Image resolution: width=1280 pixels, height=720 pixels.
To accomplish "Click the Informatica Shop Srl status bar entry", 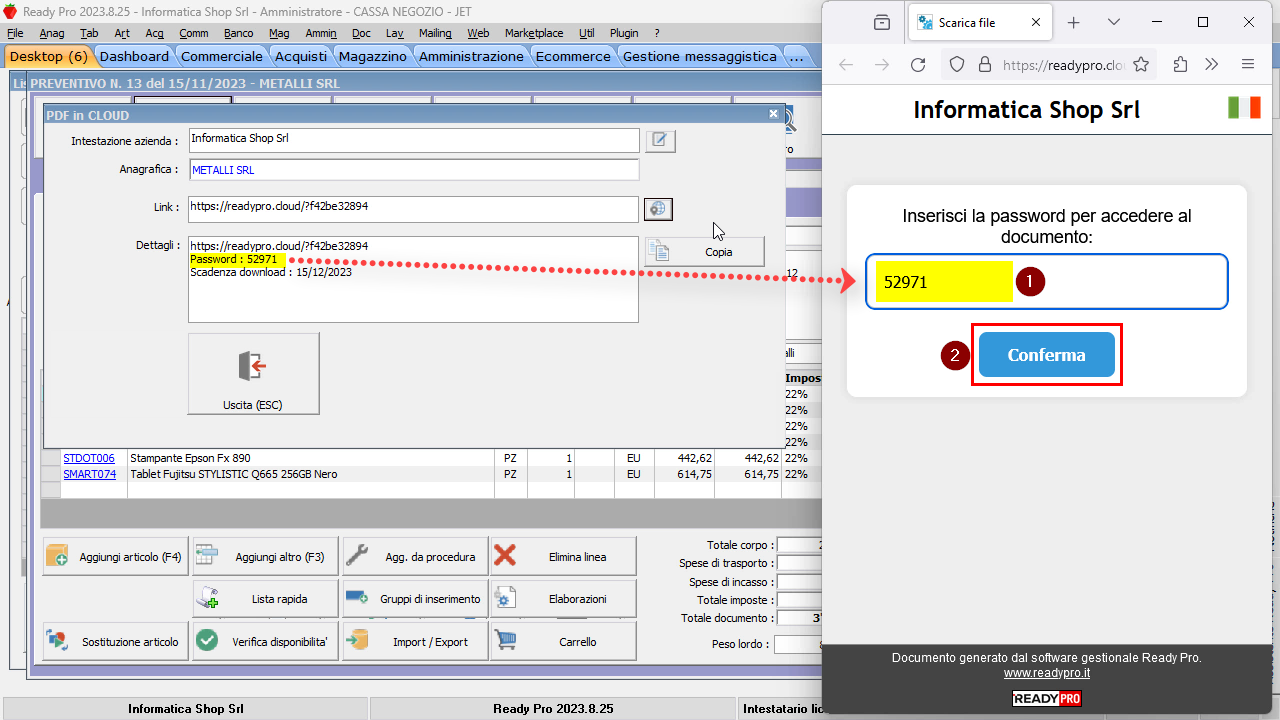I will [x=185, y=708].
